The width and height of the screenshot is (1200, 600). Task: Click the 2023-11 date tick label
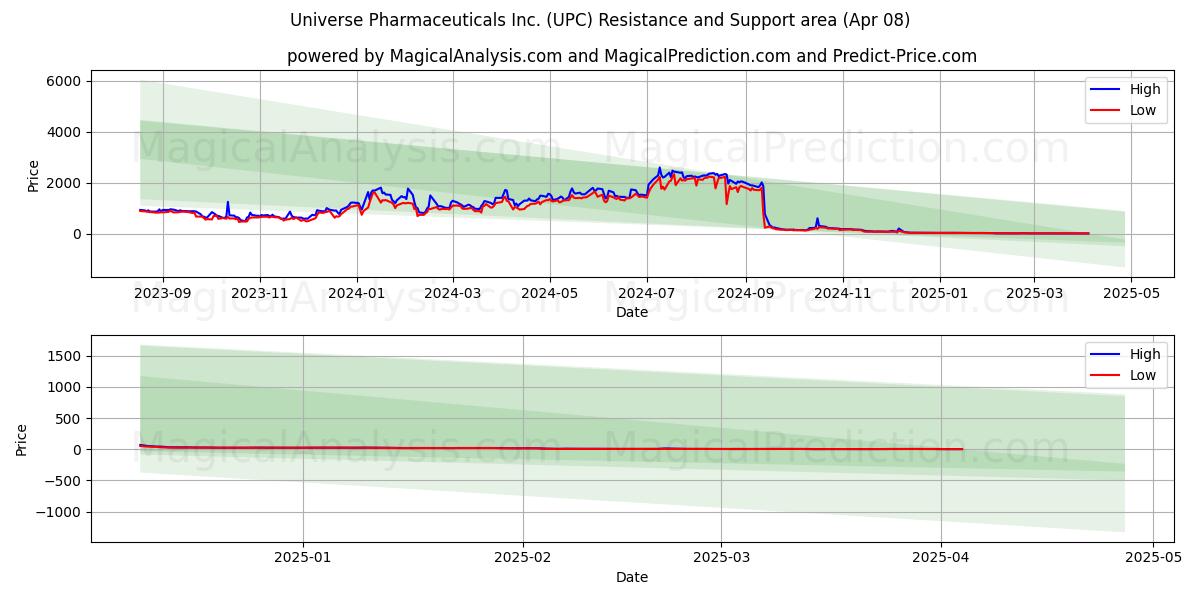[260, 294]
